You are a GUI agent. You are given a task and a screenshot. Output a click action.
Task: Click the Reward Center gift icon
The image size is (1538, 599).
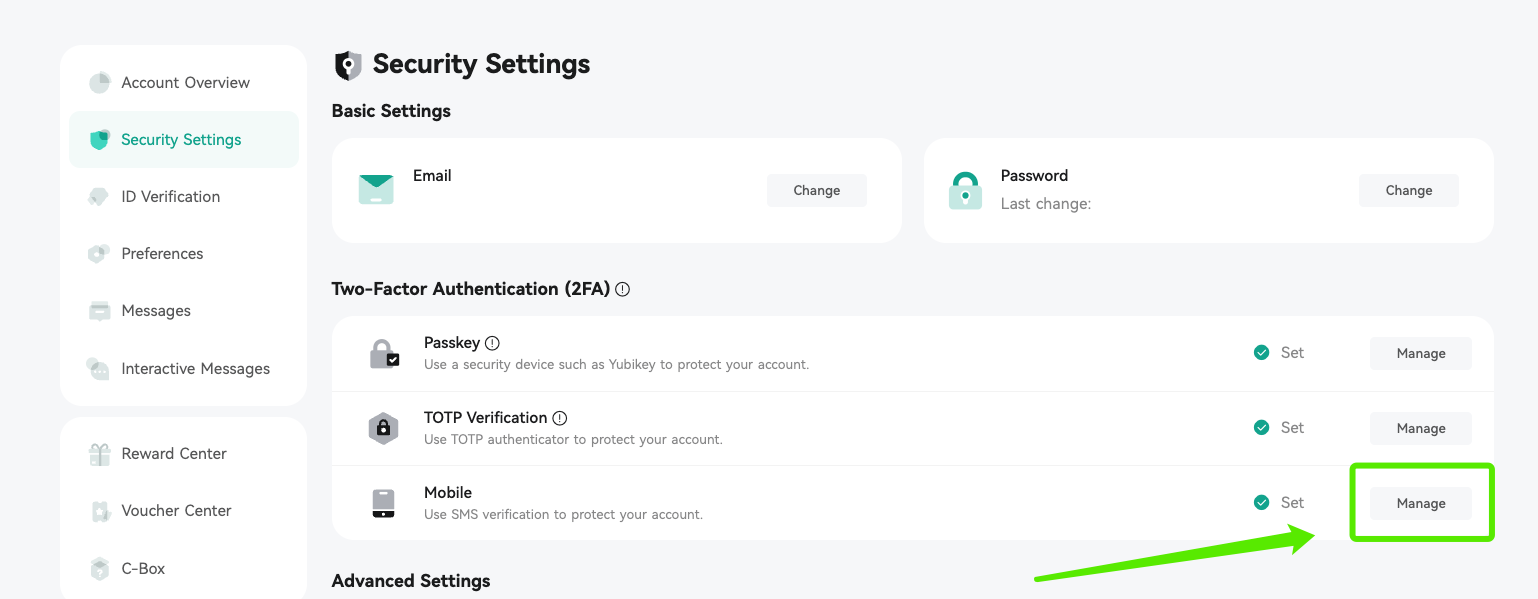pos(99,454)
